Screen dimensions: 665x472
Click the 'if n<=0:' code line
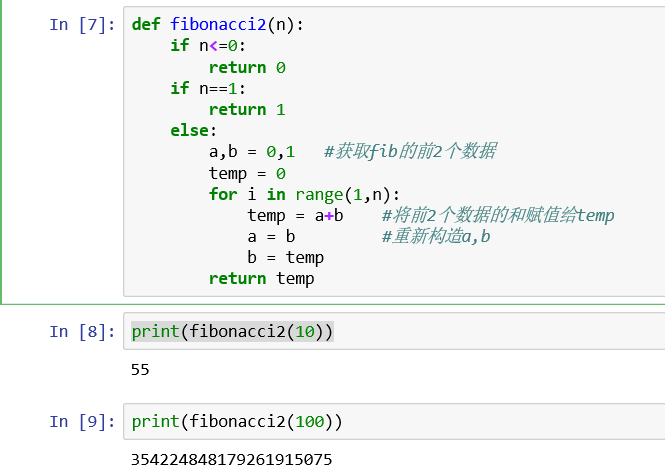coord(208,45)
